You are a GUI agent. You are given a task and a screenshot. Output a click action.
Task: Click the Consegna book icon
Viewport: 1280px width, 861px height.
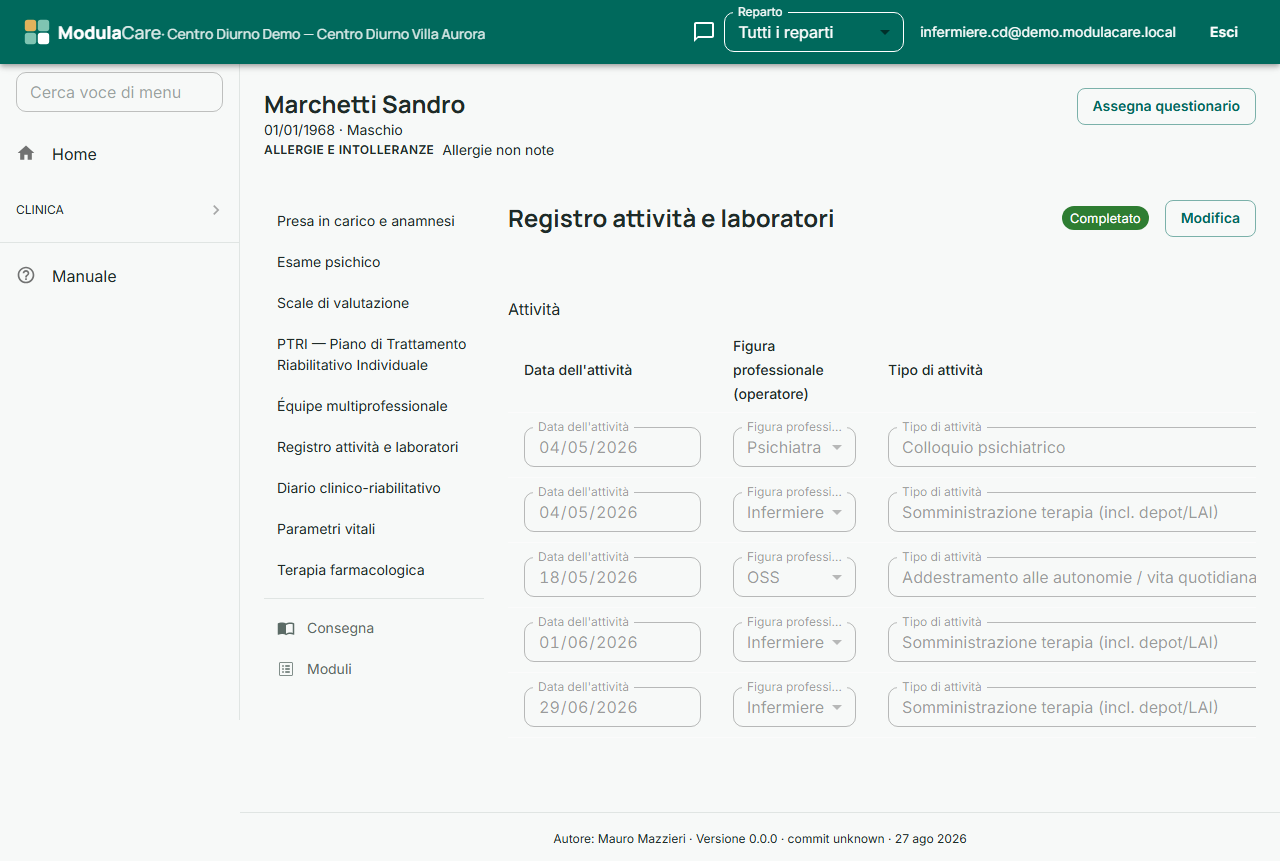coord(286,628)
